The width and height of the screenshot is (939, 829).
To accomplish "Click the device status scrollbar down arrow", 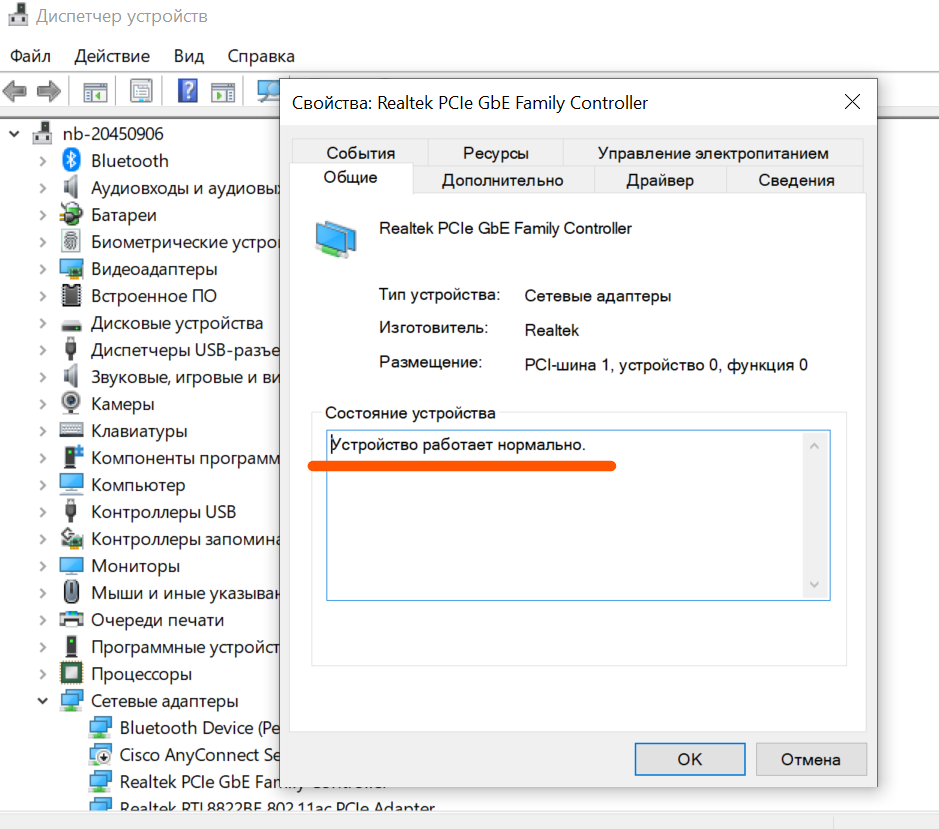I will (x=814, y=584).
